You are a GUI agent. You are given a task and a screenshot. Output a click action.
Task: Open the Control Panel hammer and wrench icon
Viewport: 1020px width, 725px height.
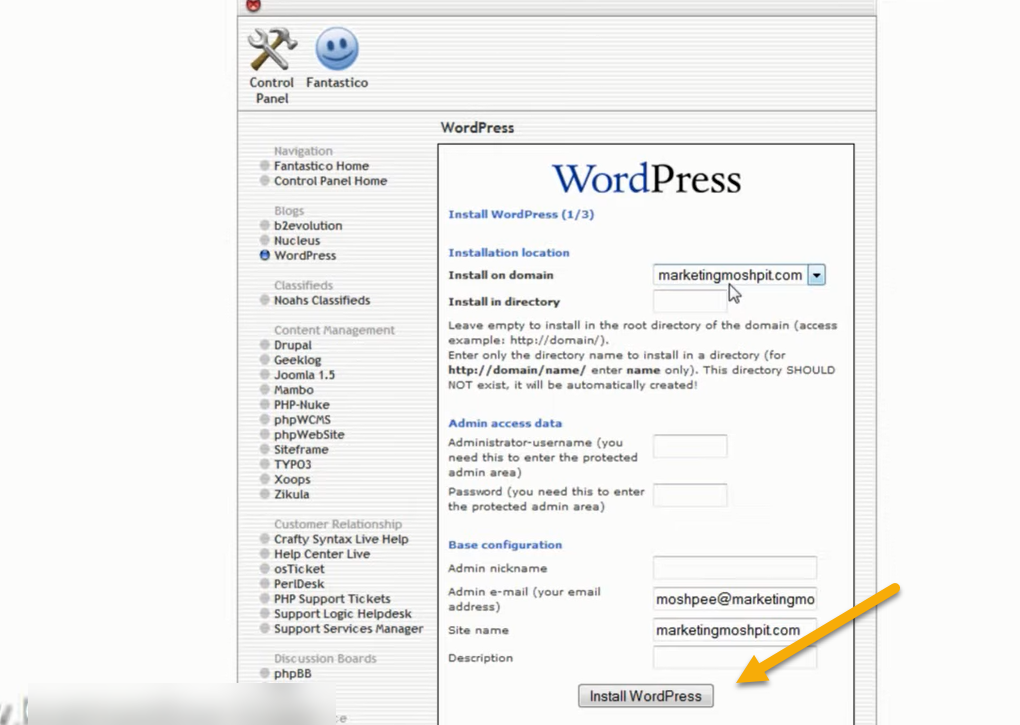pos(272,49)
